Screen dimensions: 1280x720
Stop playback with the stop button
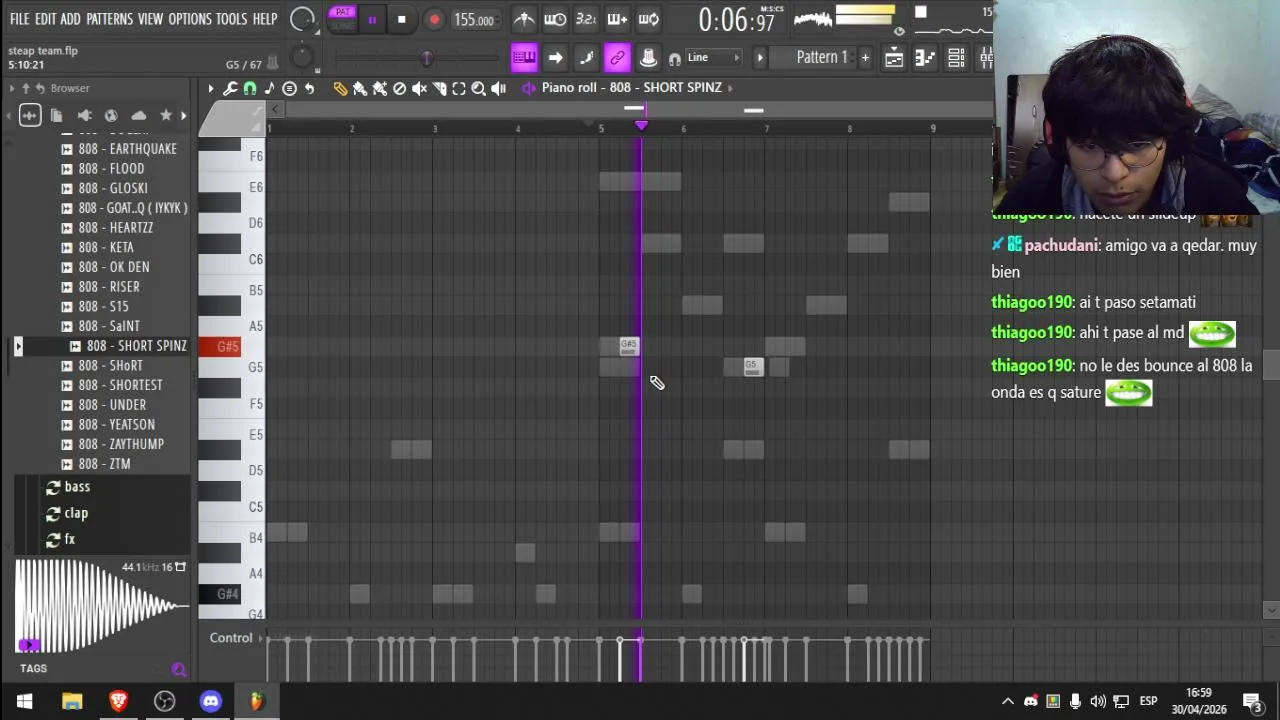402,19
